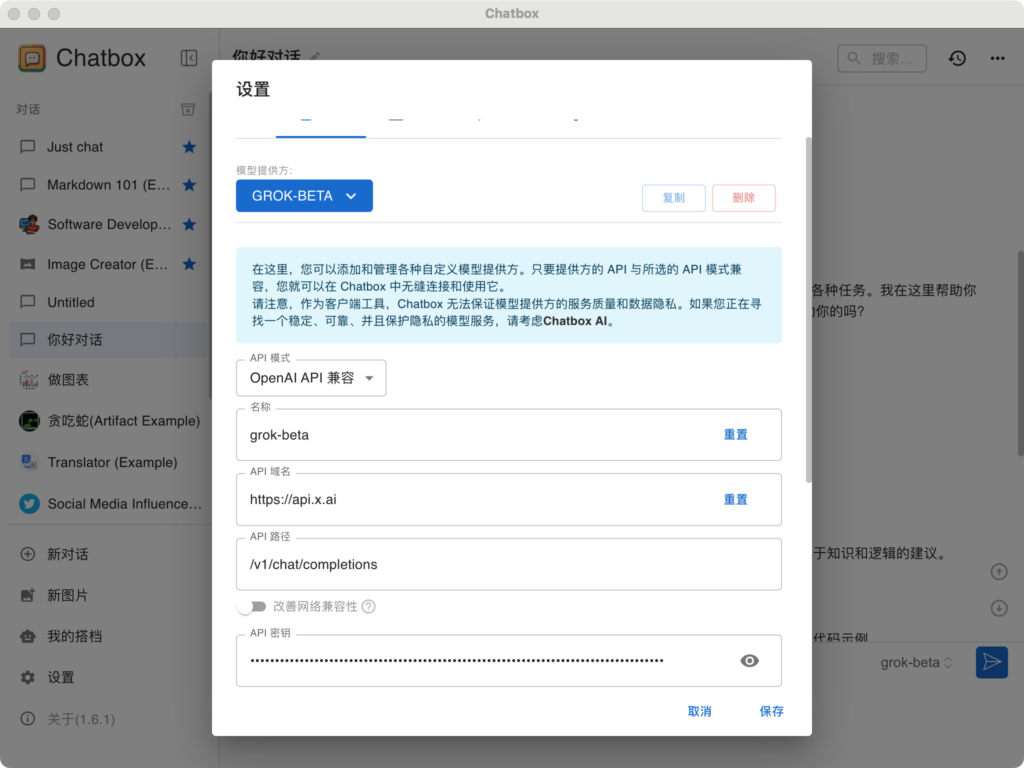The image size is (1024, 768).
Task: Collapse the sidebar with the panel icon
Action: [189, 58]
